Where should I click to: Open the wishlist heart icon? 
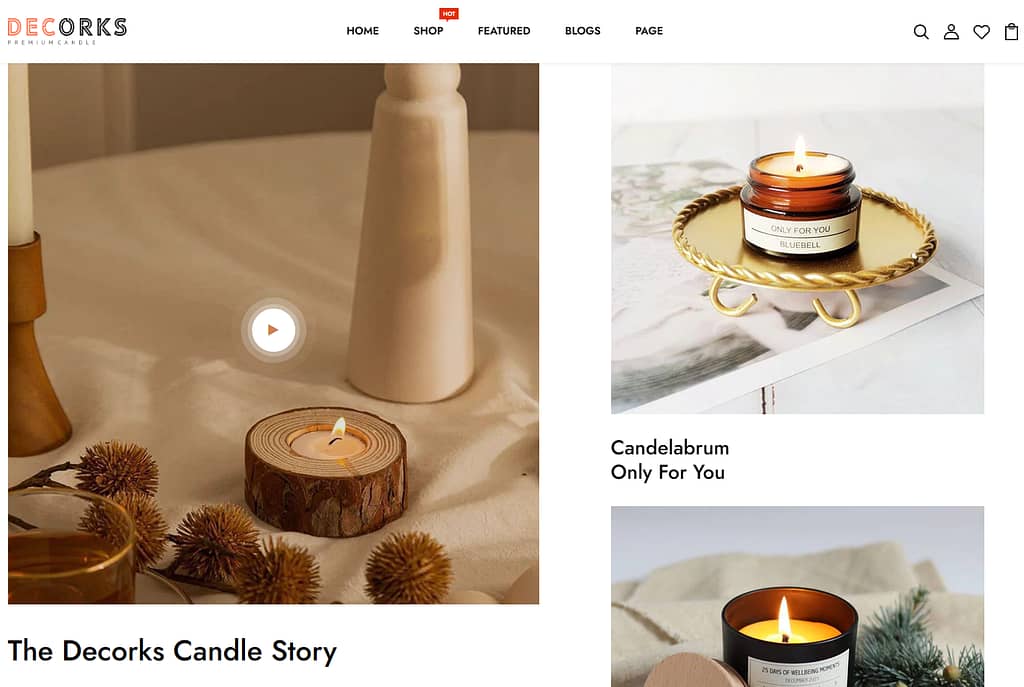pos(982,31)
